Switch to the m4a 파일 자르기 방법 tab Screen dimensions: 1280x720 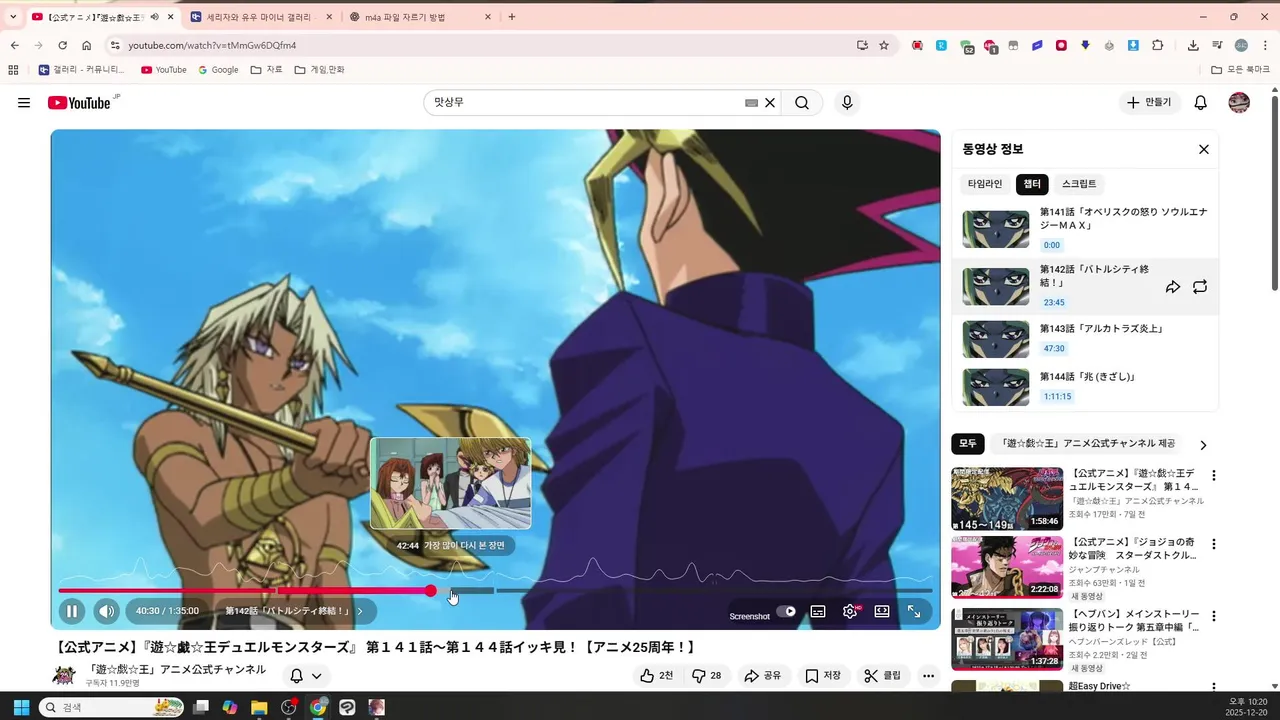[419, 17]
